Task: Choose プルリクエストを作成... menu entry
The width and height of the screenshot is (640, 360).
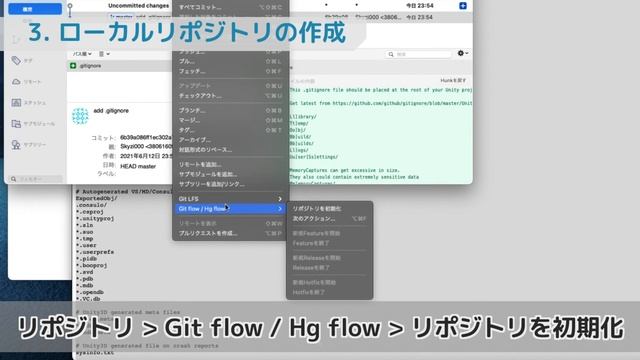Action: pyautogui.click(x=230, y=233)
